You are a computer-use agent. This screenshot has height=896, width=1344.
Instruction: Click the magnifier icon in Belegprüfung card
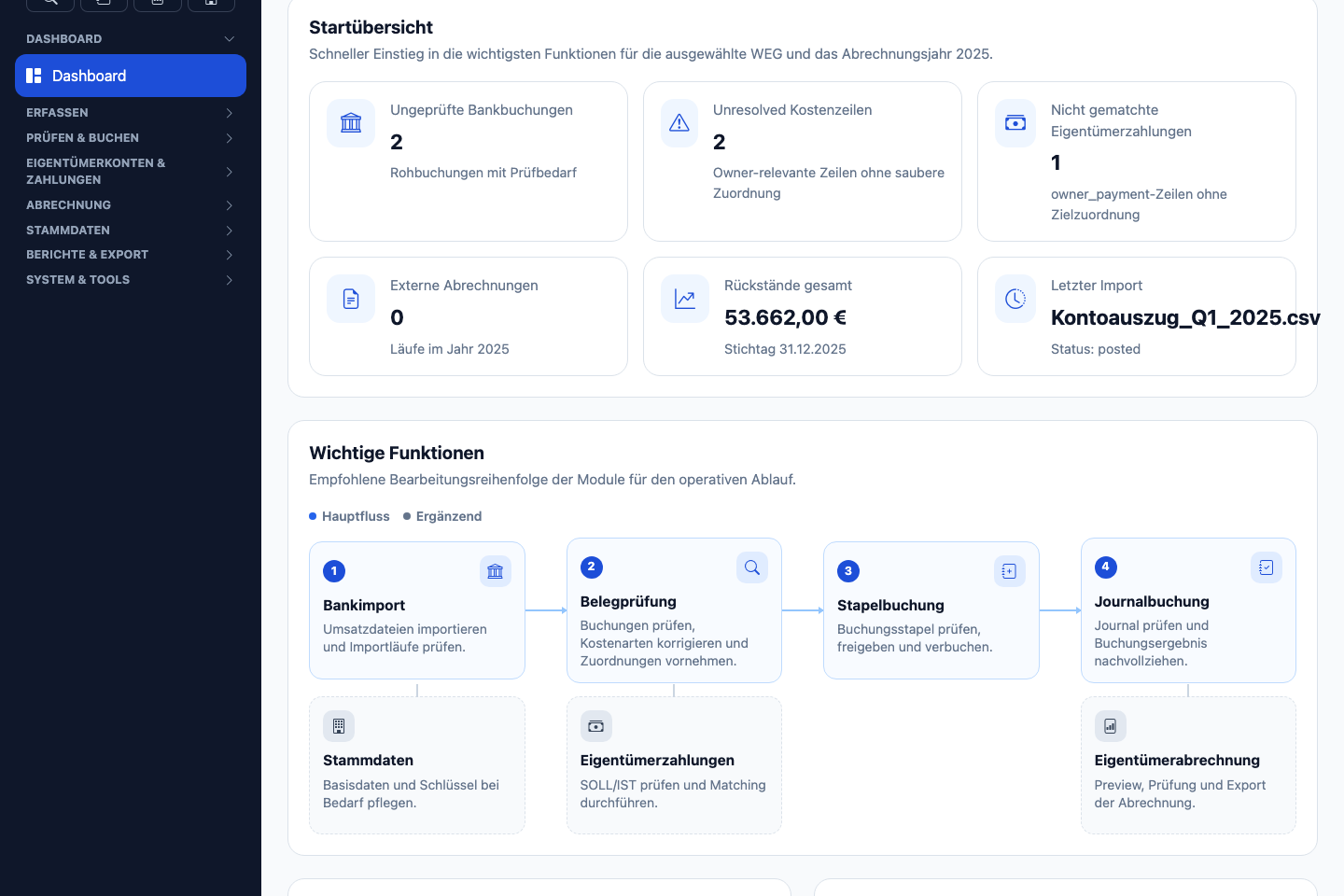click(x=752, y=567)
